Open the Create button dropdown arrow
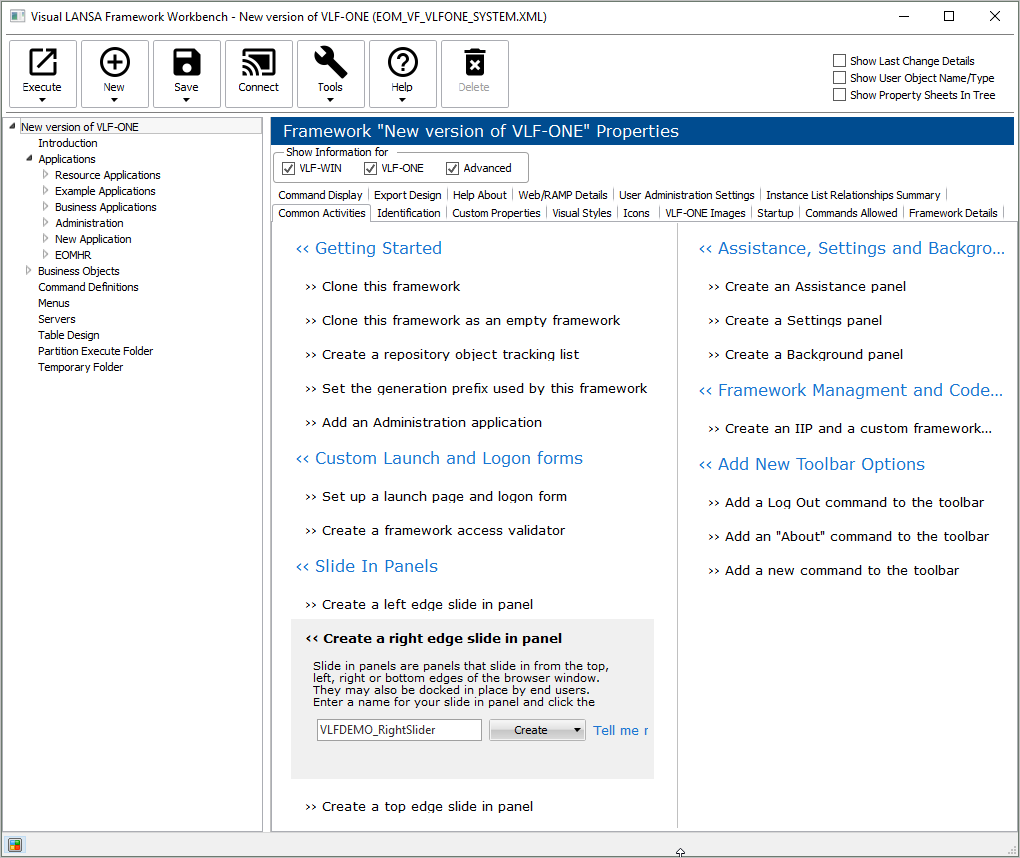1020x858 pixels. pos(577,730)
